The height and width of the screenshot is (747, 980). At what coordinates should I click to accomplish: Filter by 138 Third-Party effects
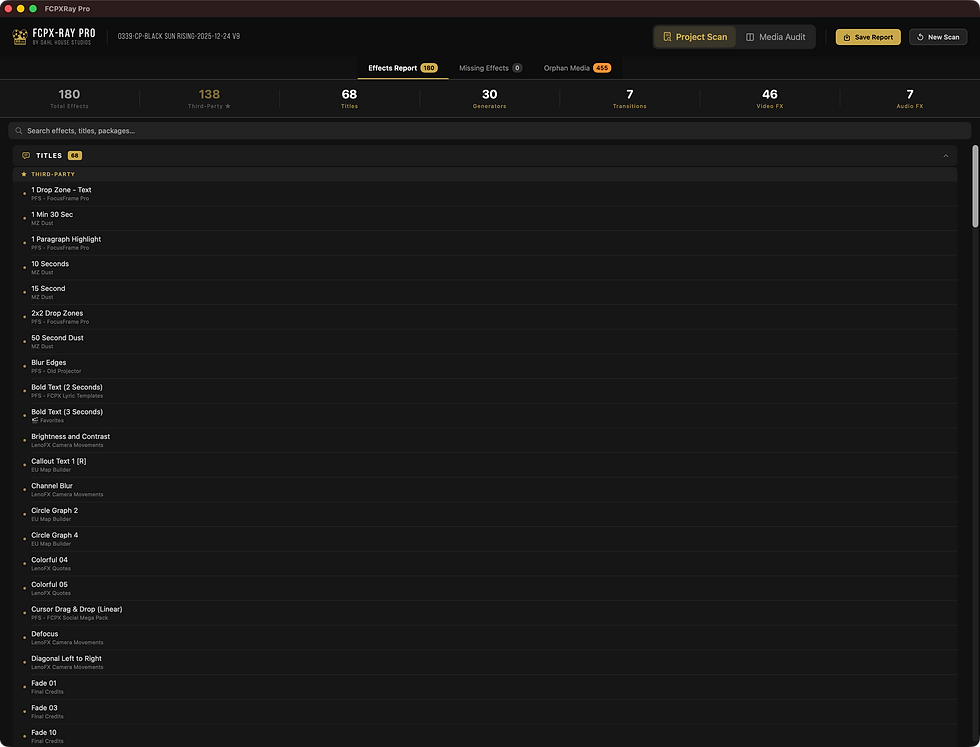[x=209, y=99]
